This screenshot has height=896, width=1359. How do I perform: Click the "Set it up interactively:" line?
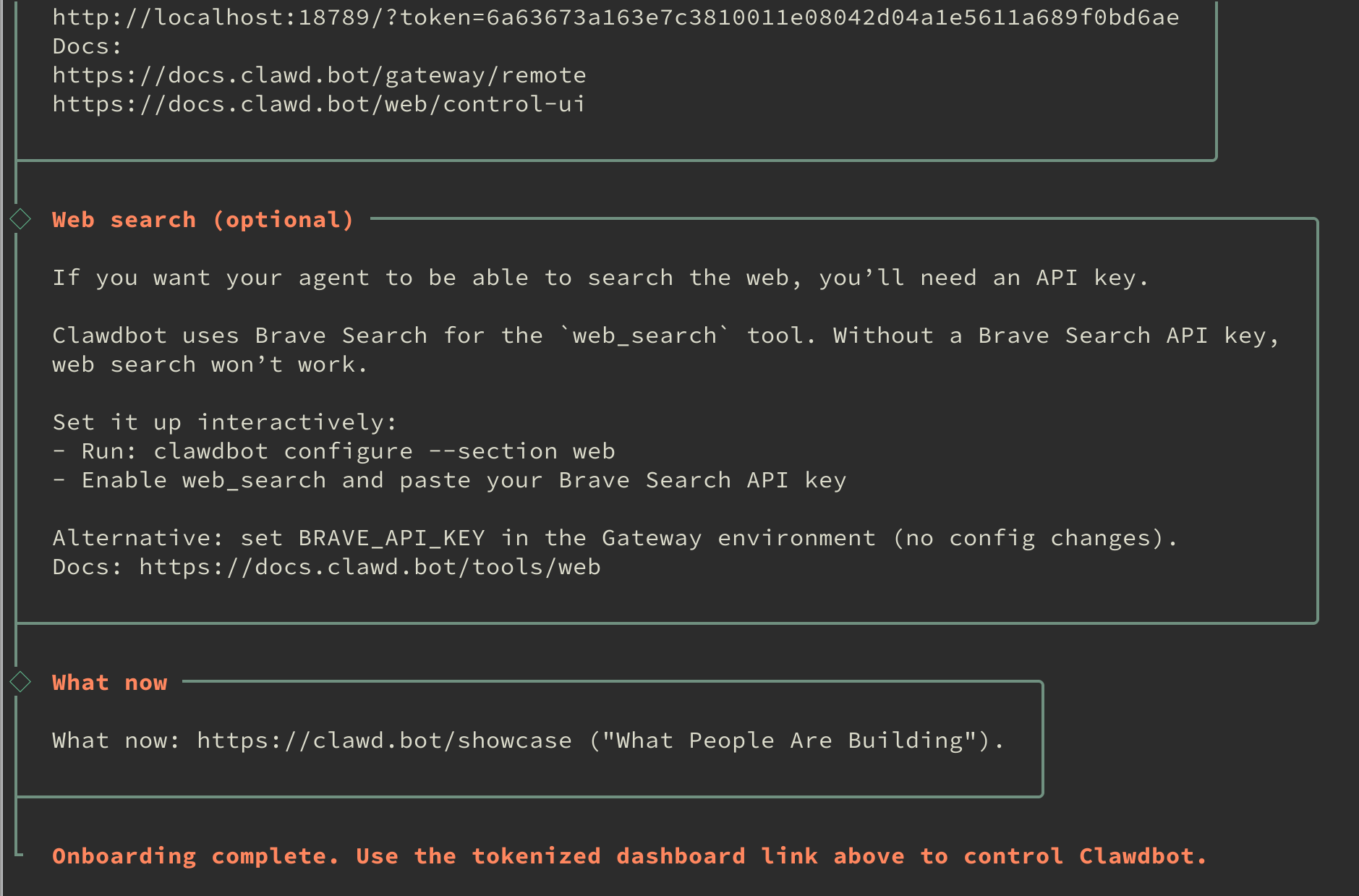click(224, 422)
